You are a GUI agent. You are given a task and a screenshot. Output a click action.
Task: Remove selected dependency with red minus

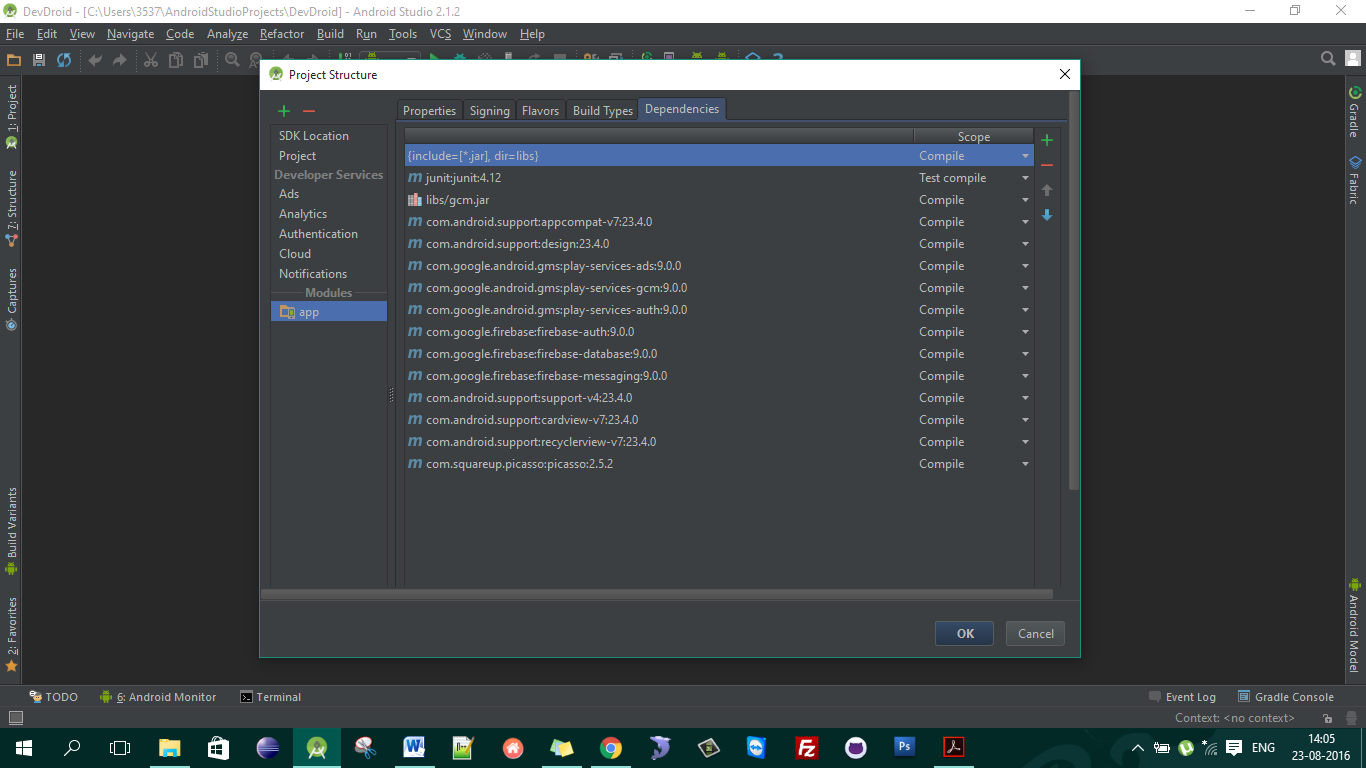1047,165
